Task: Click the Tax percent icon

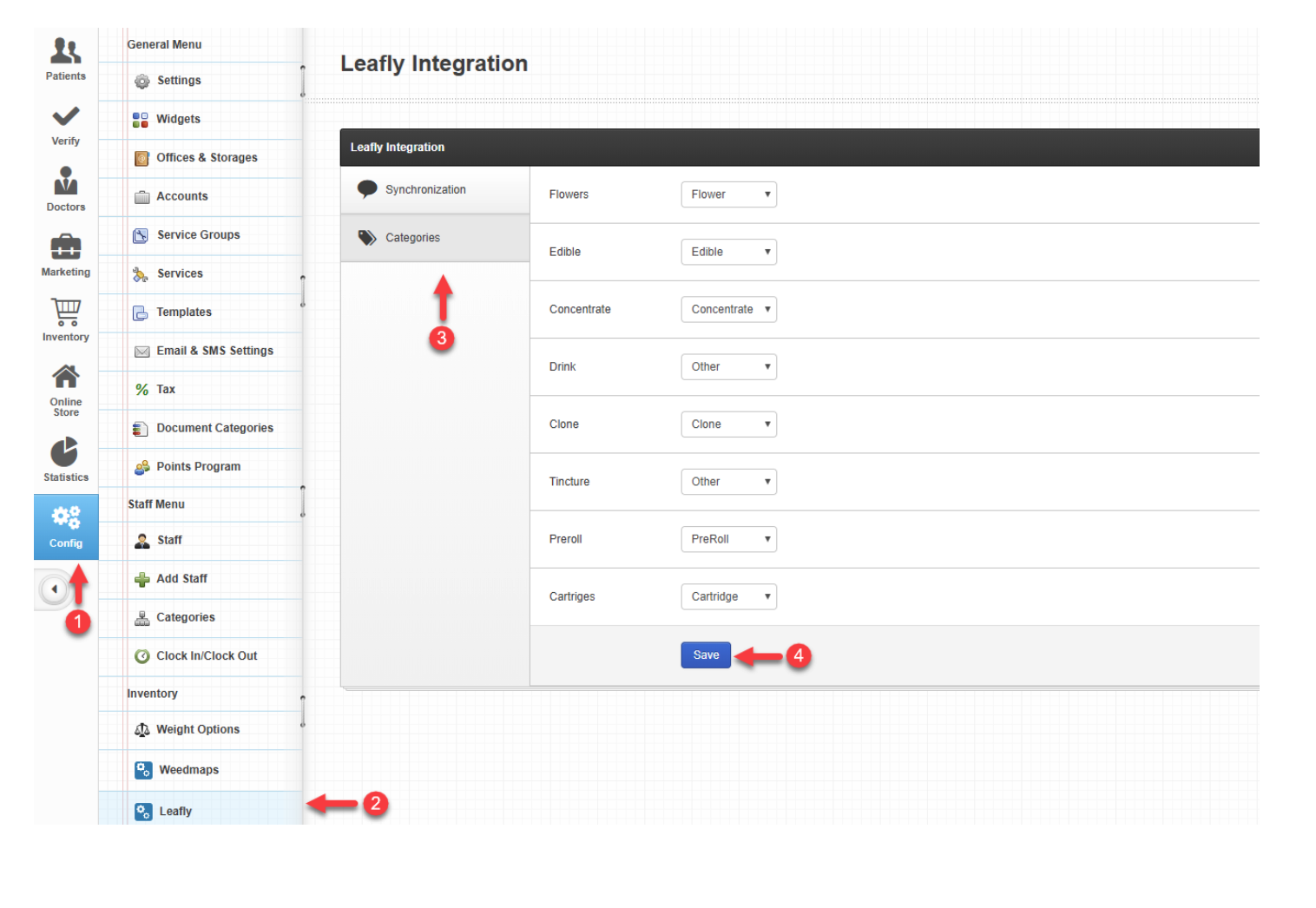Action: pos(142,390)
